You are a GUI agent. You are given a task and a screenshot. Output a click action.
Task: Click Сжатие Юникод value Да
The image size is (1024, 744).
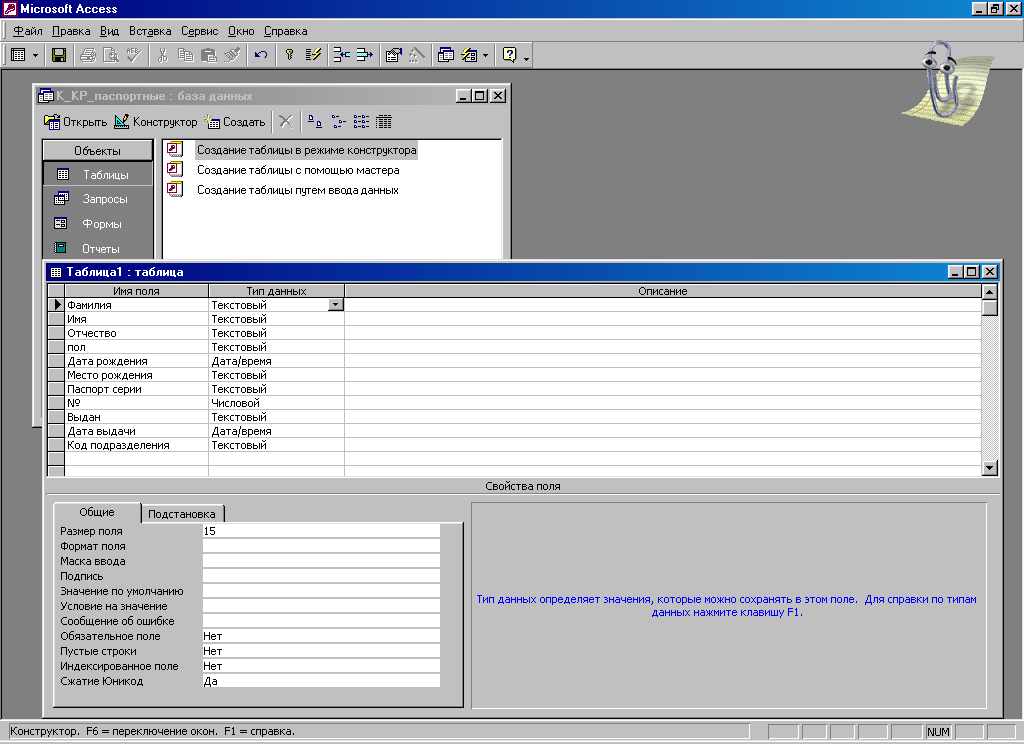(321, 681)
